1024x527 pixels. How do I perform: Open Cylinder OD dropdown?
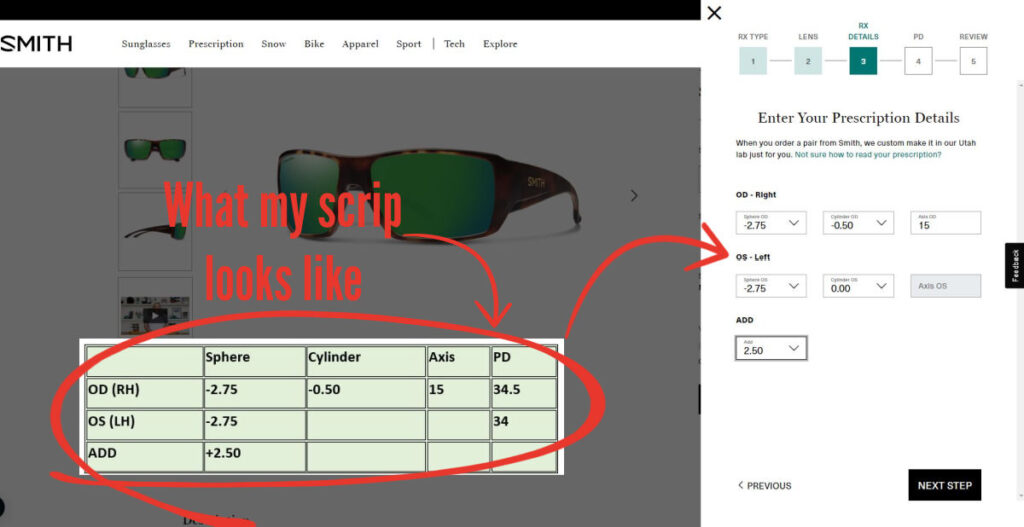[x=858, y=223]
